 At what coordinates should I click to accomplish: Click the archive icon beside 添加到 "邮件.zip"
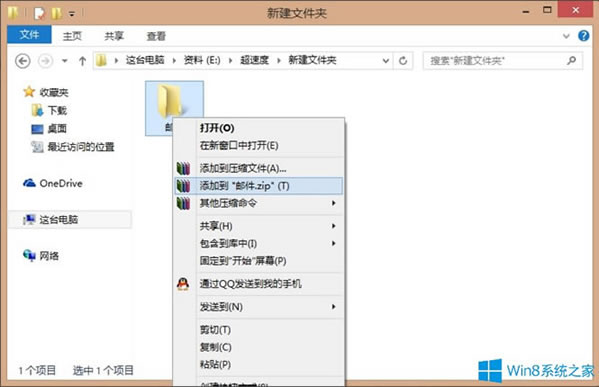[x=183, y=186]
